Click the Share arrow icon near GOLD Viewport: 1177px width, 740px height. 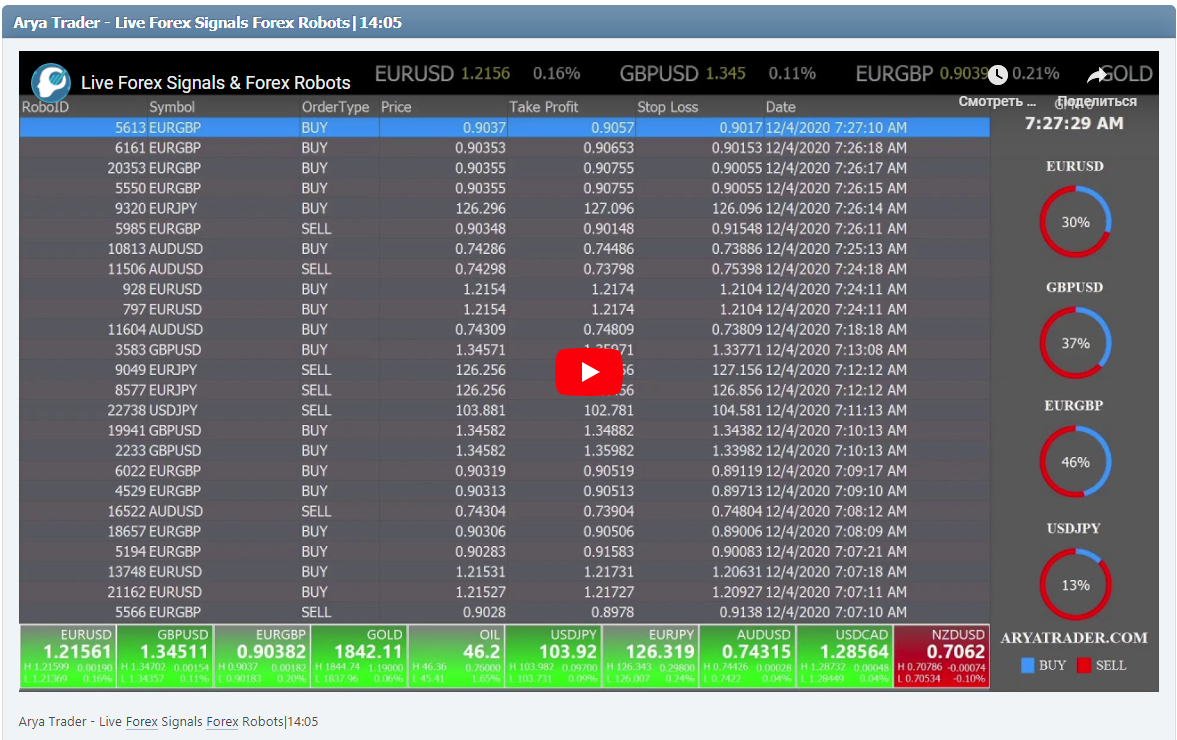(1095, 74)
